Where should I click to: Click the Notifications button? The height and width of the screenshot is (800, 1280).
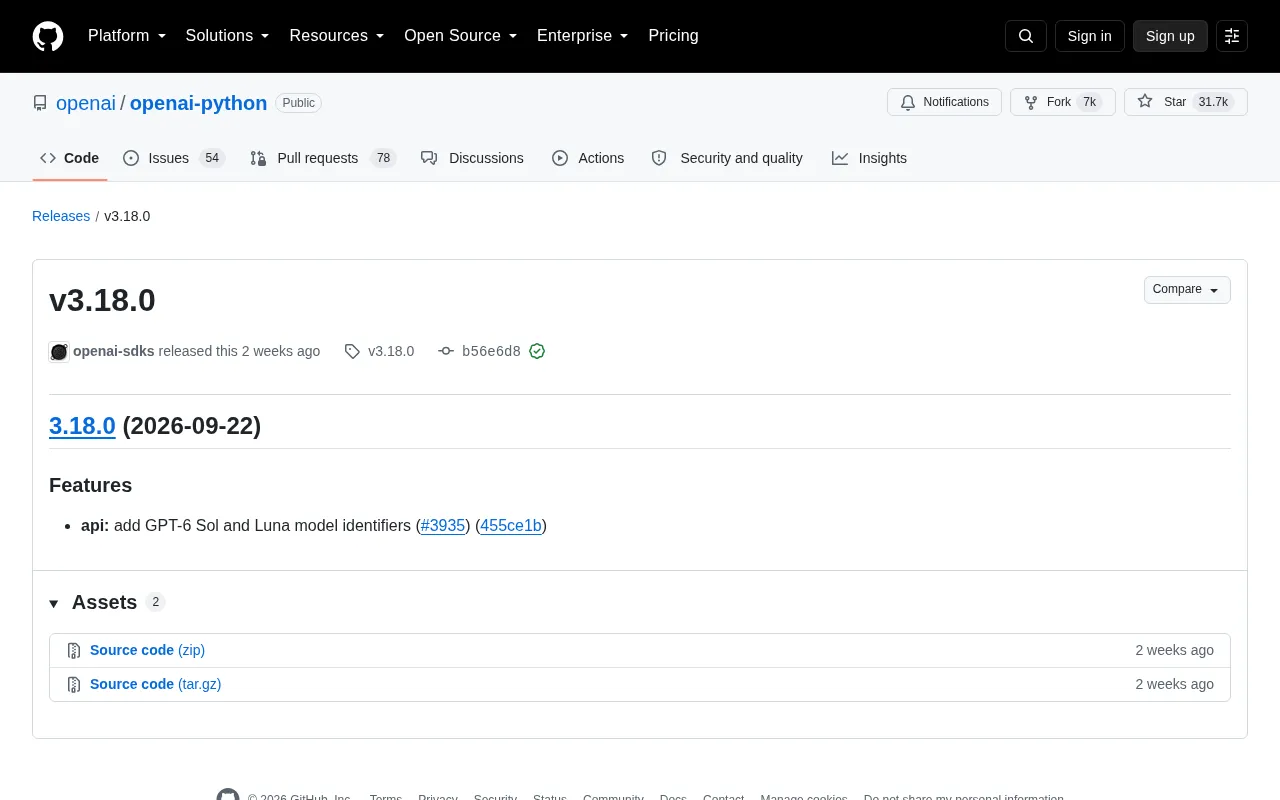tap(944, 102)
